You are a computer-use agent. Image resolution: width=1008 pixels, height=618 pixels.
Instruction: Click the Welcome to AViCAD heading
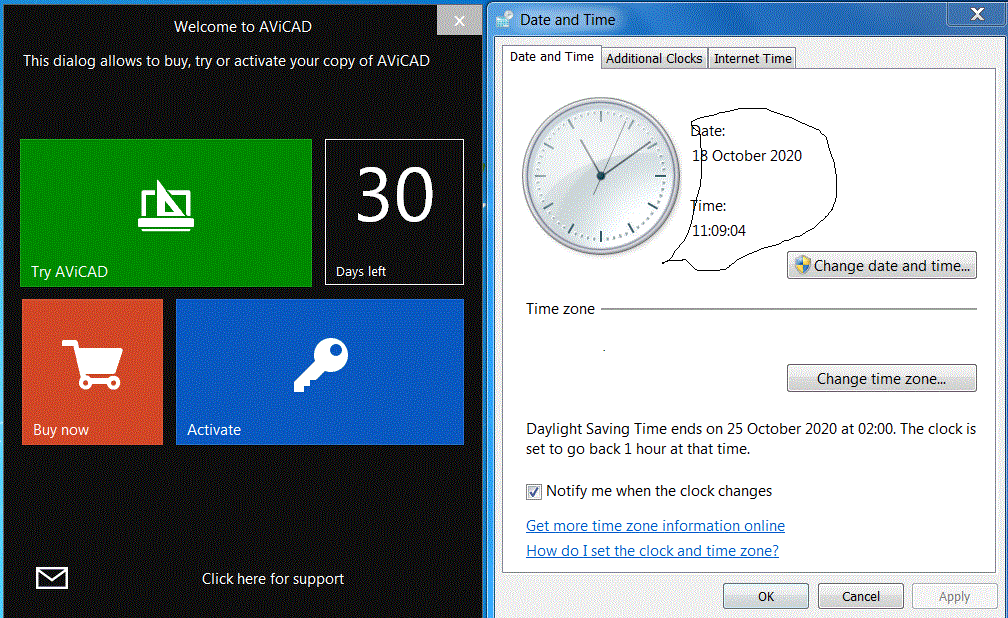tap(242, 27)
